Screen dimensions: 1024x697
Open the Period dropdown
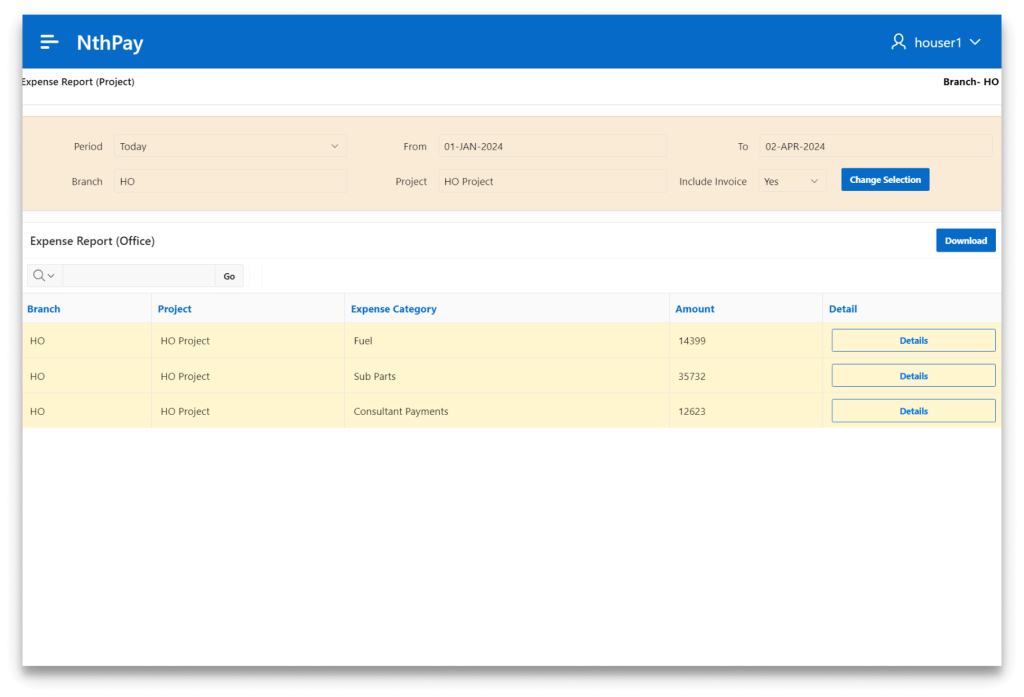coord(230,146)
